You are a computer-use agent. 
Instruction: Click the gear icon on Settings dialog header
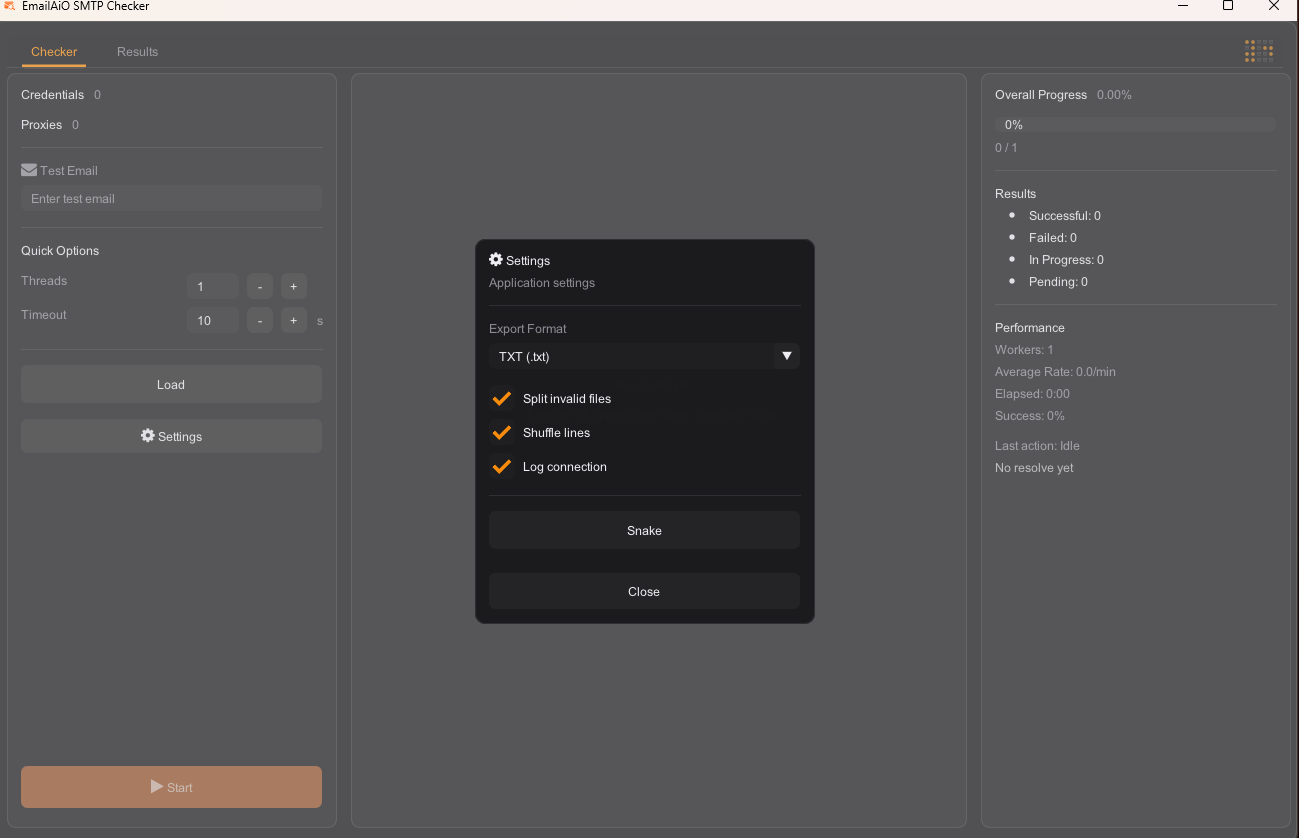tap(496, 259)
